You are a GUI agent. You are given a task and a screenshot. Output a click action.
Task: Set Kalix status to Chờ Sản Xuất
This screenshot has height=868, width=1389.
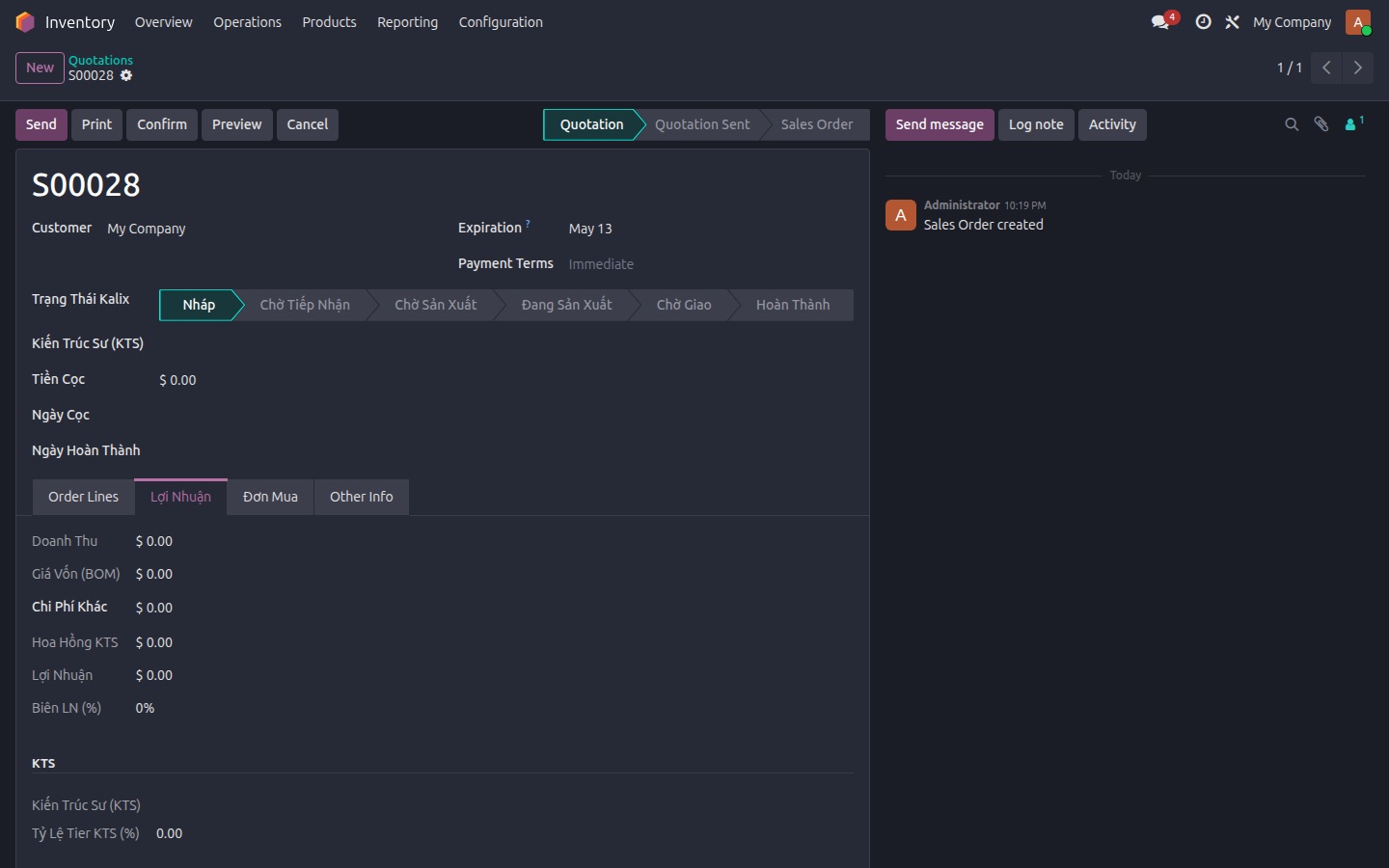[x=436, y=305]
